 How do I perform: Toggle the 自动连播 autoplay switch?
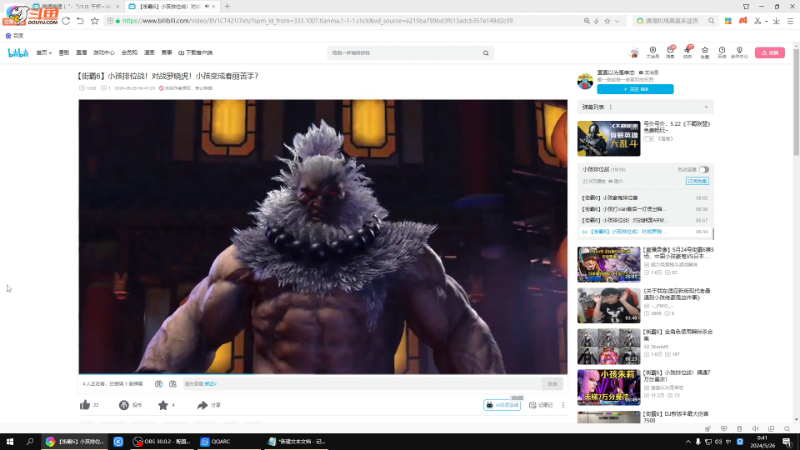(704, 169)
